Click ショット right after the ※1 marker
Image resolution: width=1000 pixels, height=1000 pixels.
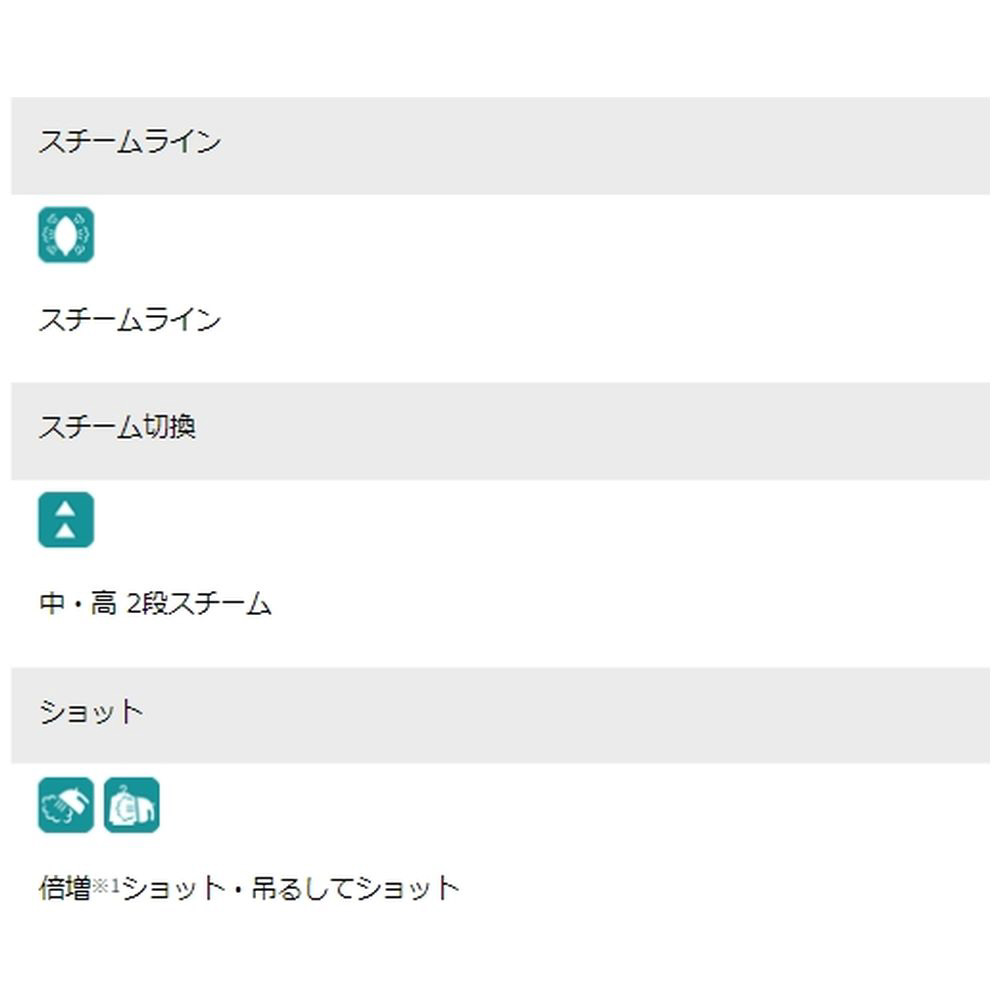pyautogui.click(x=171, y=888)
